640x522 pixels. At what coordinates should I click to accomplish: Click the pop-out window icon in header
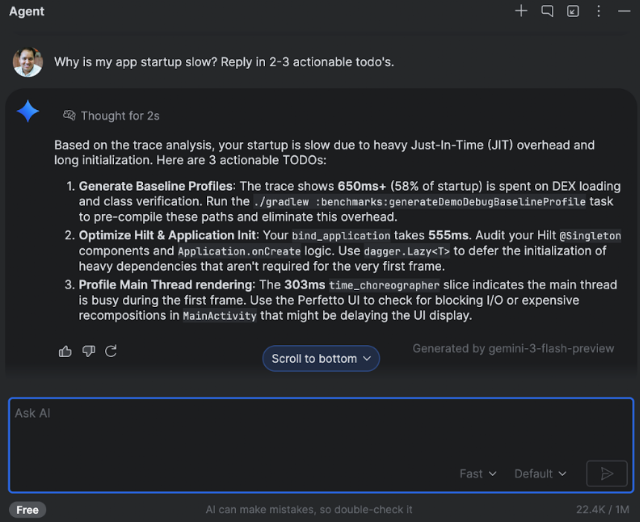click(573, 11)
